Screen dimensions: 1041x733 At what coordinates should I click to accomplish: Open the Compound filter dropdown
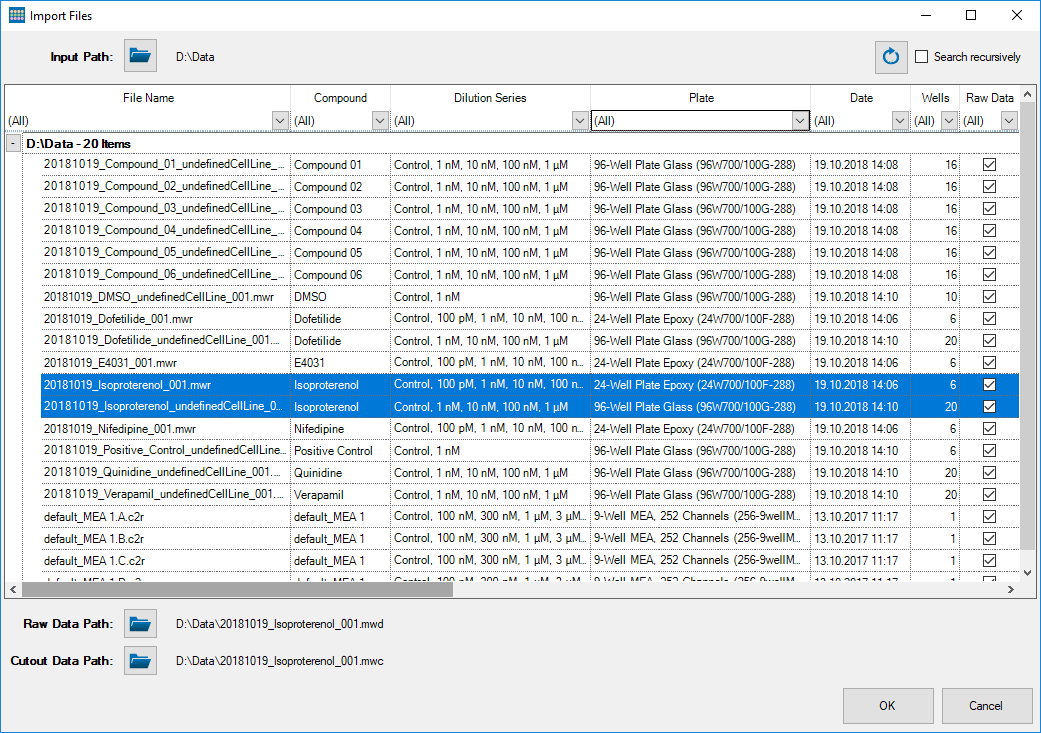click(x=379, y=120)
